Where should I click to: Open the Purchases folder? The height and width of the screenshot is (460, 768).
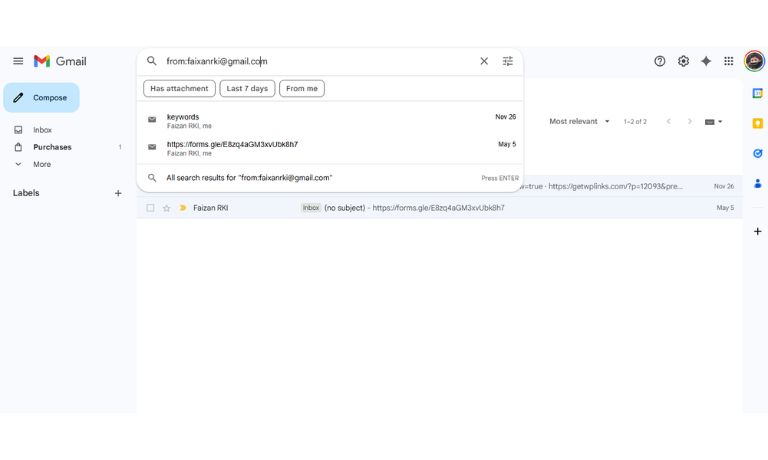pos(52,147)
